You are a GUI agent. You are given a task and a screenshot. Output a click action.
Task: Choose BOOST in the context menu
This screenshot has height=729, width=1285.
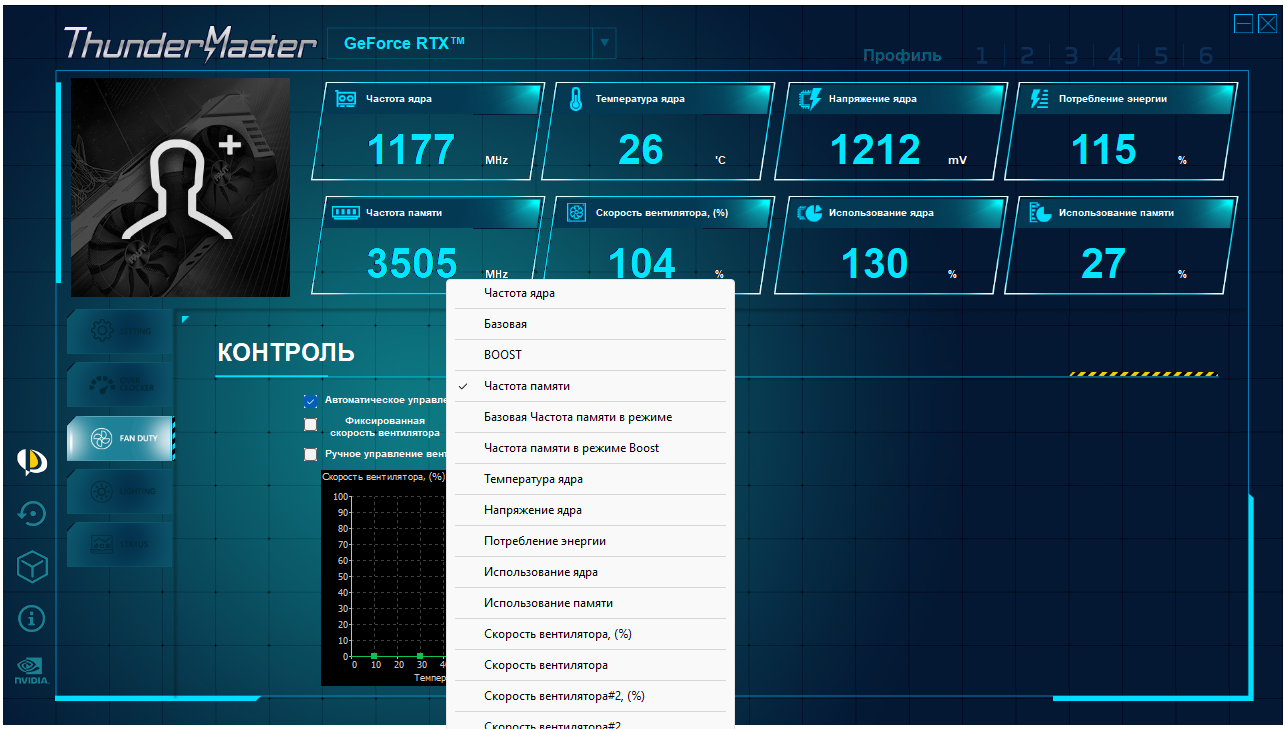(x=590, y=355)
